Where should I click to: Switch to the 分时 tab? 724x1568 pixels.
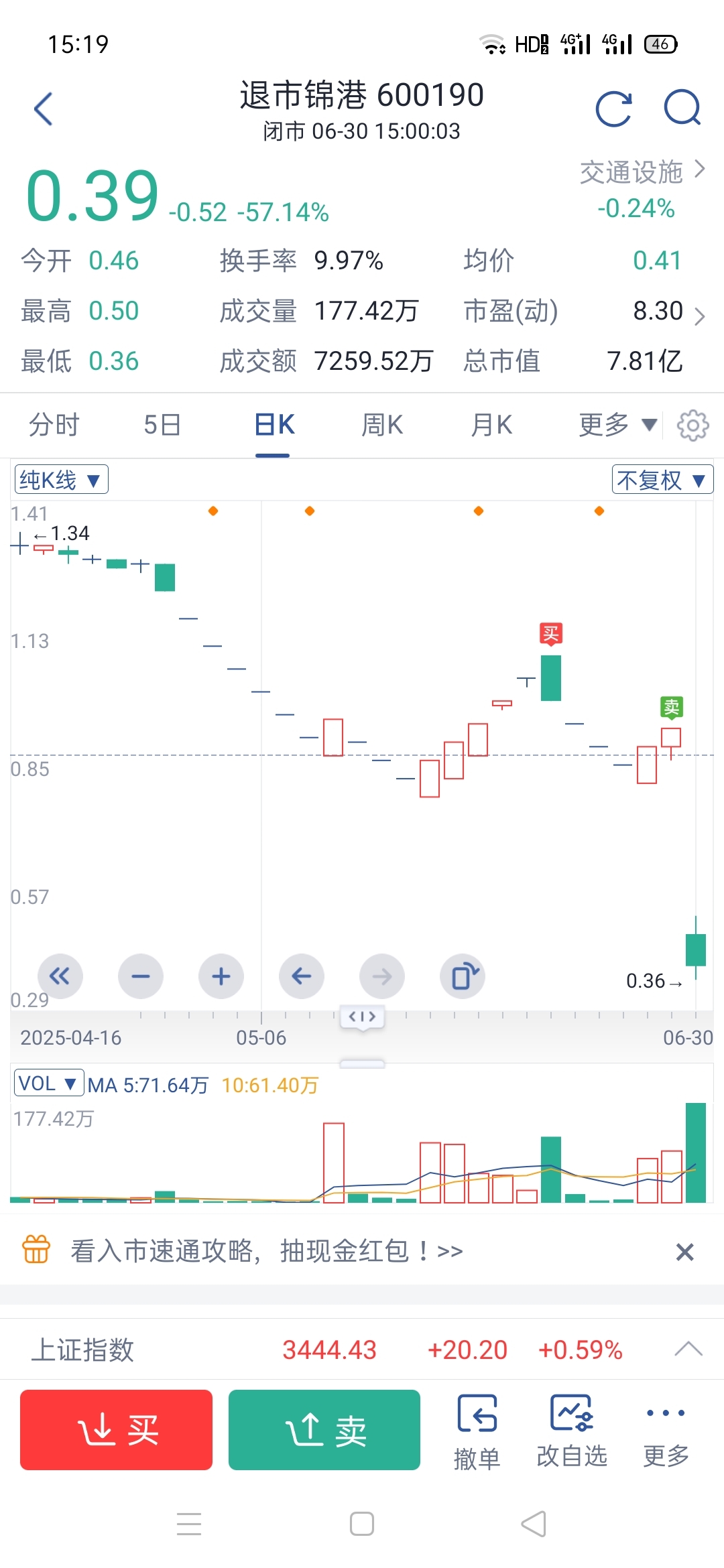point(54,425)
